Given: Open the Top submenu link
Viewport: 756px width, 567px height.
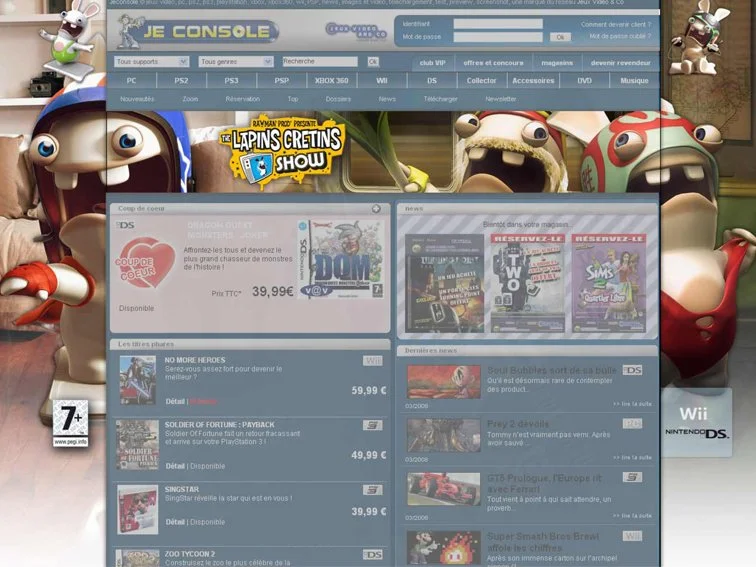Looking at the screenshot, I should click(x=293, y=99).
